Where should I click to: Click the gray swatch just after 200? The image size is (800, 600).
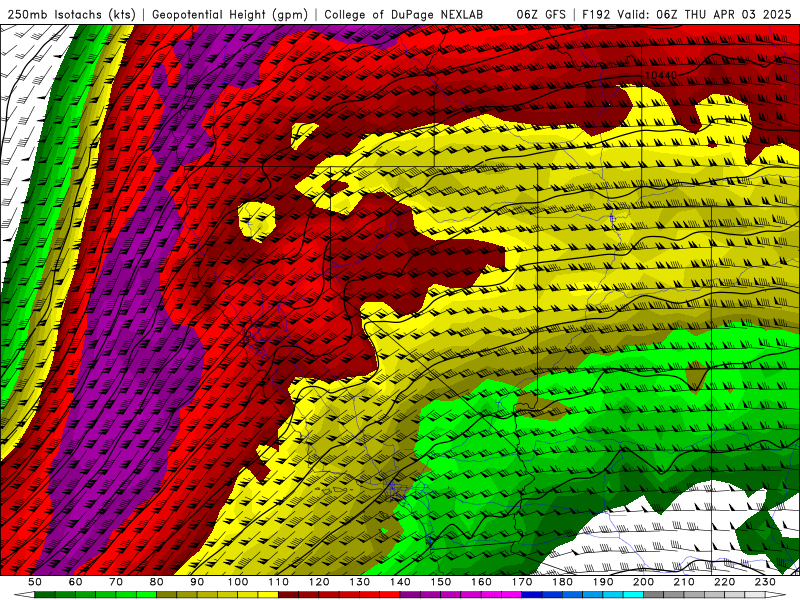coord(654,595)
